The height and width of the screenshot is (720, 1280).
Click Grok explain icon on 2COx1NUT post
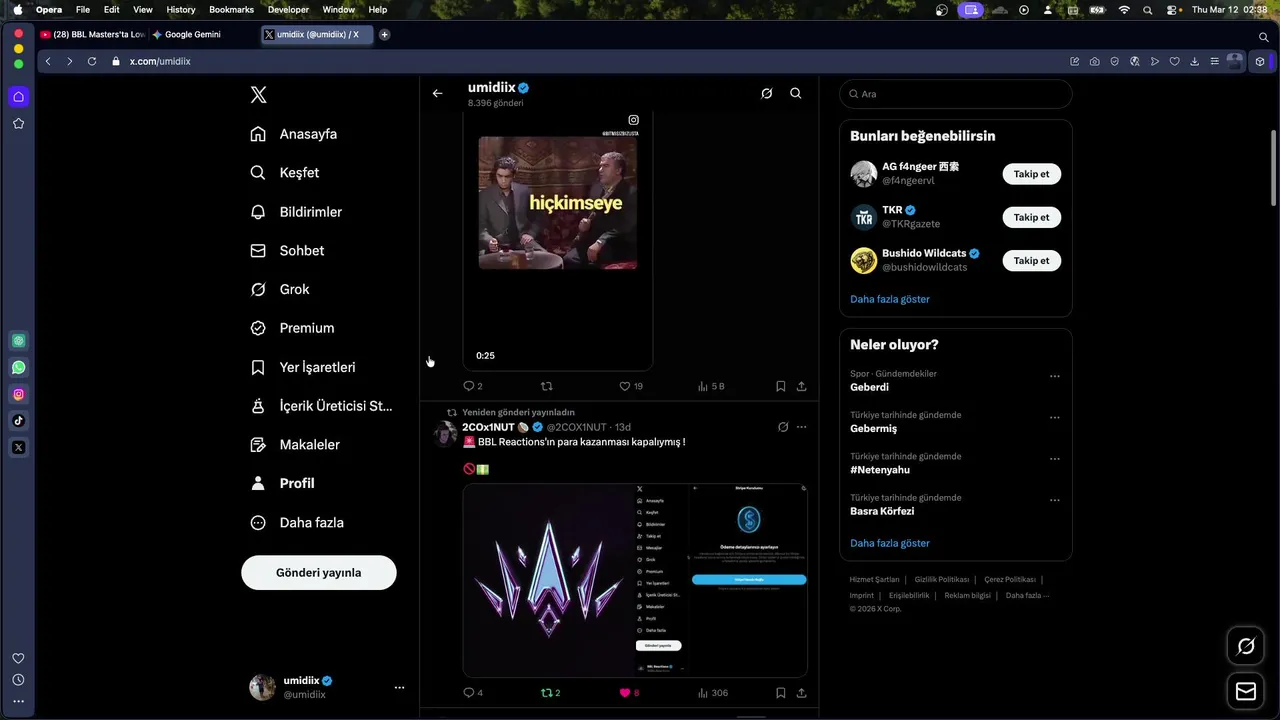point(783,427)
